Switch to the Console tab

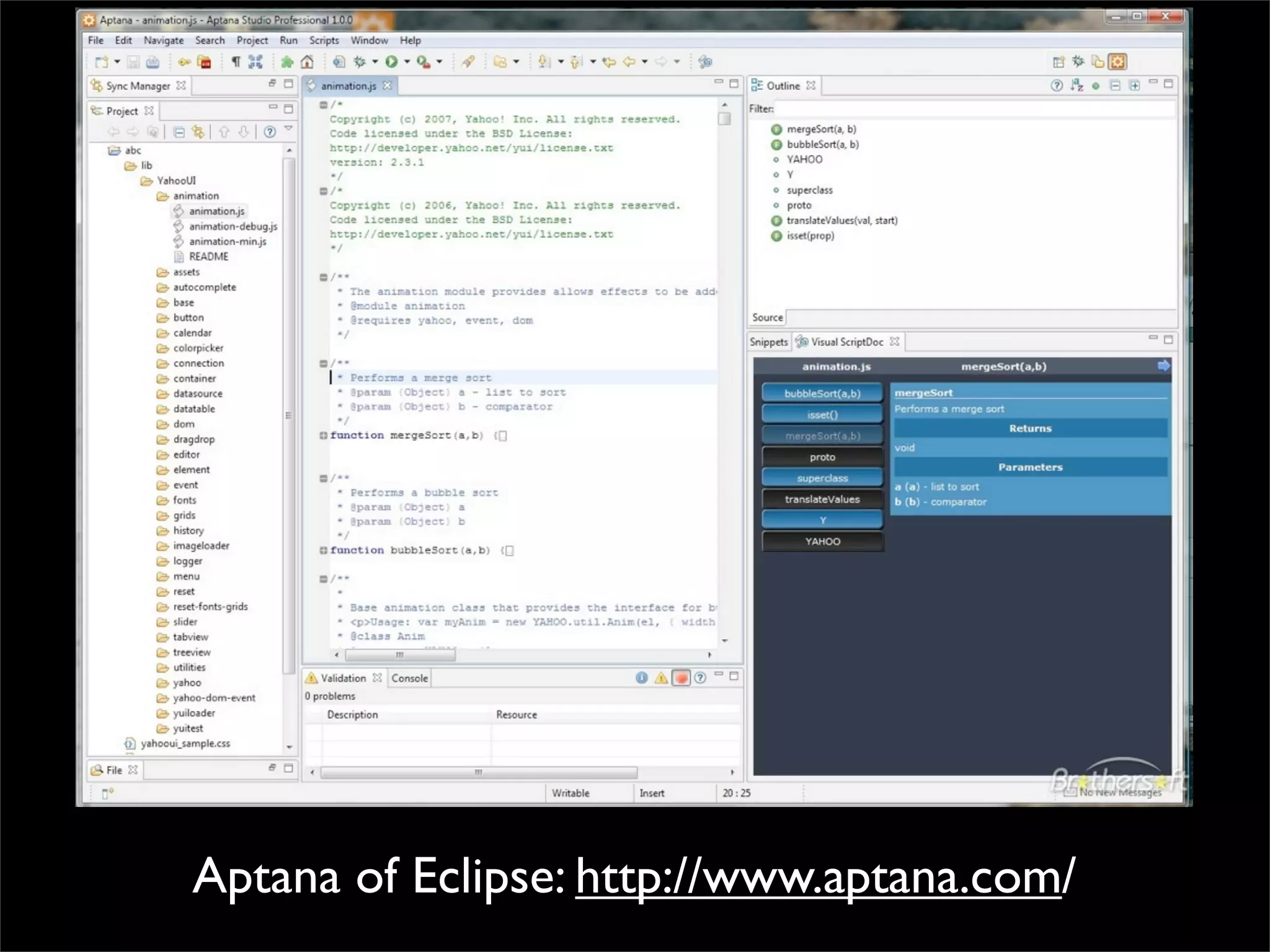pos(409,678)
